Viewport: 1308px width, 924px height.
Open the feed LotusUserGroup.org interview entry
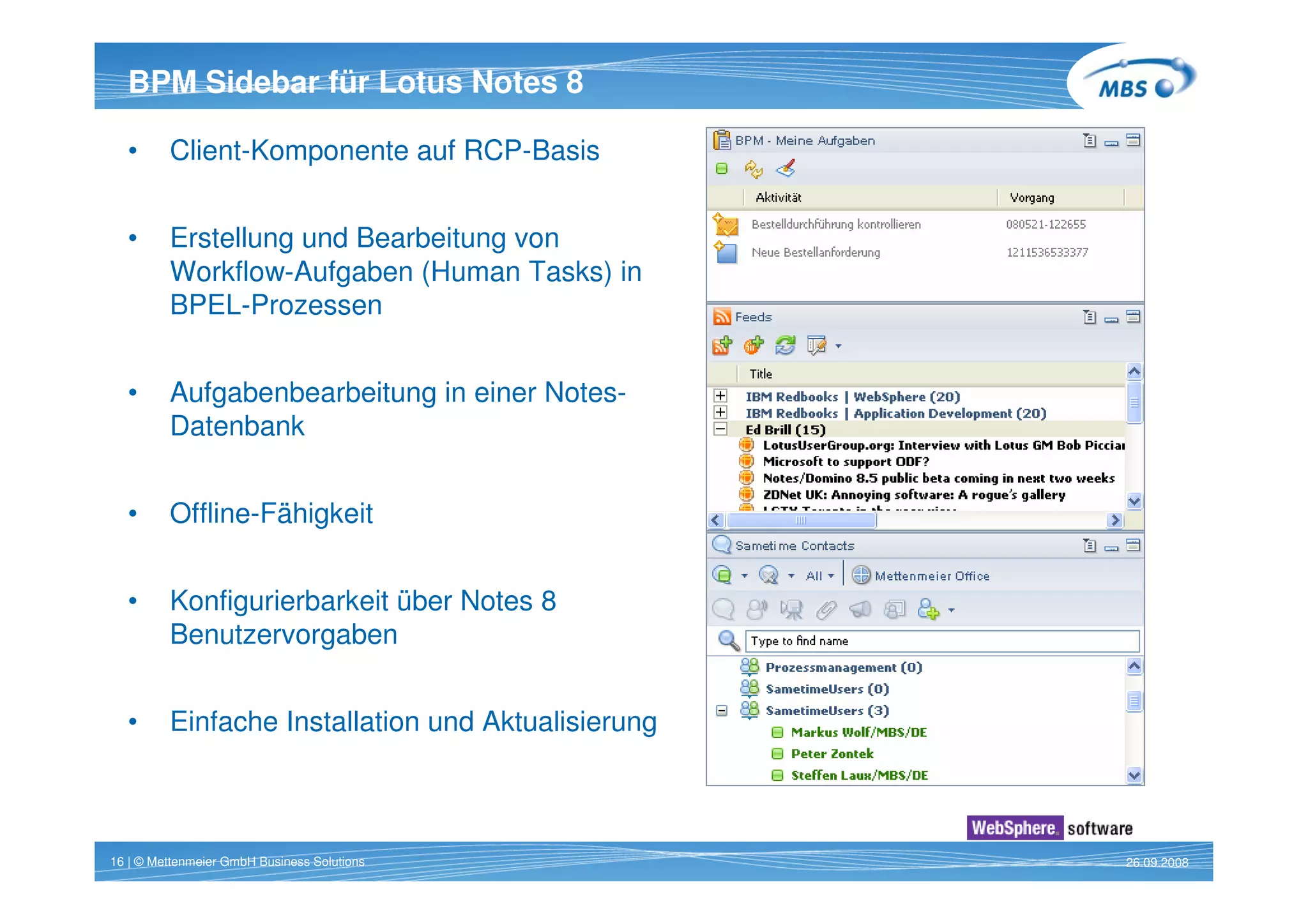tap(943, 446)
